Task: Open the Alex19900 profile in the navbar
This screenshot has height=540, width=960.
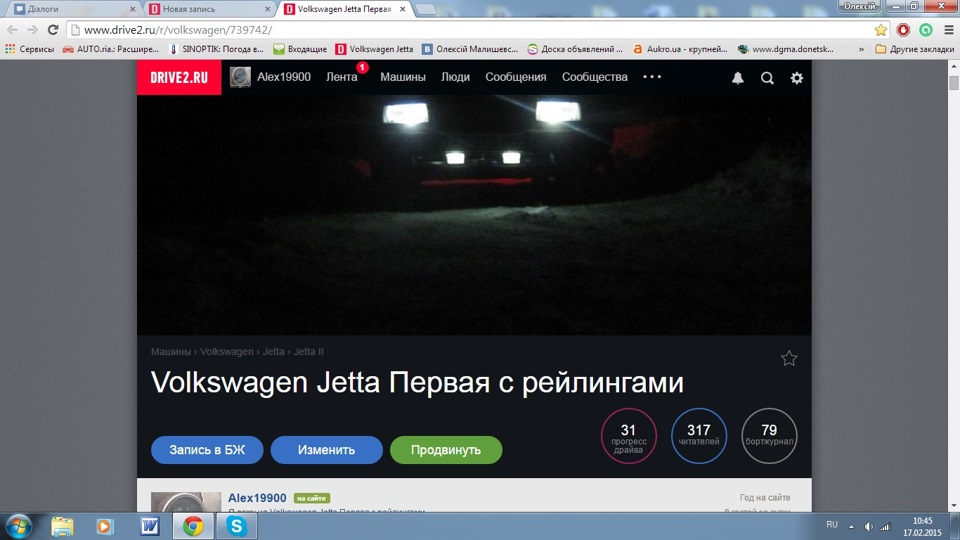Action: pos(283,77)
